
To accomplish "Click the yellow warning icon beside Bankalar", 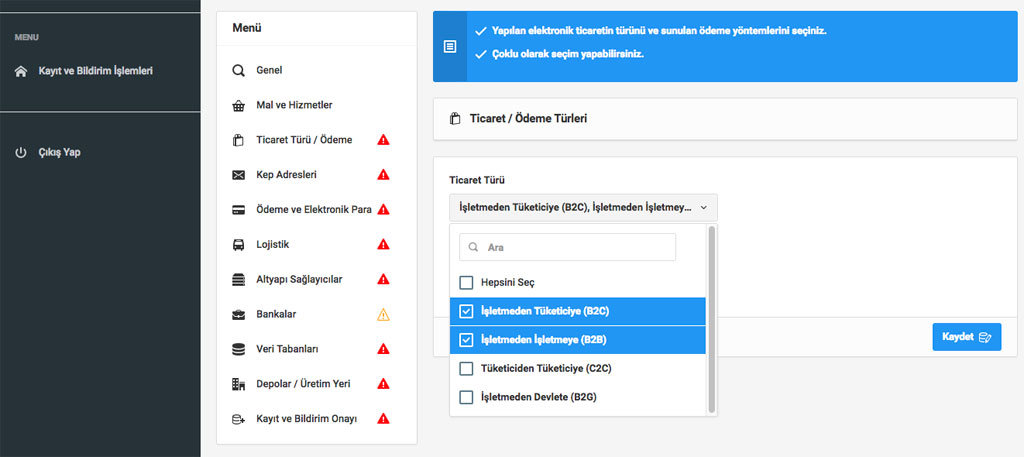I will 383,314.
